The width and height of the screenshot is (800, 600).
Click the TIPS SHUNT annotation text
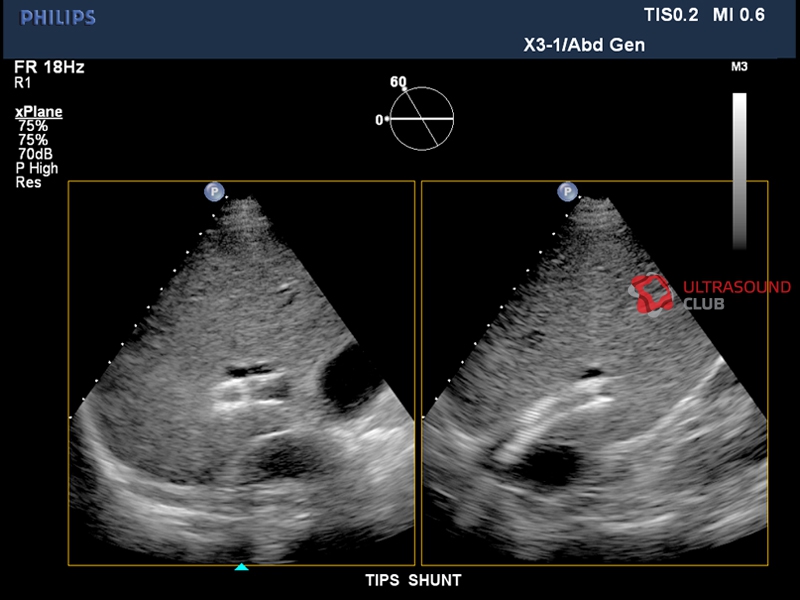point(413,580)
